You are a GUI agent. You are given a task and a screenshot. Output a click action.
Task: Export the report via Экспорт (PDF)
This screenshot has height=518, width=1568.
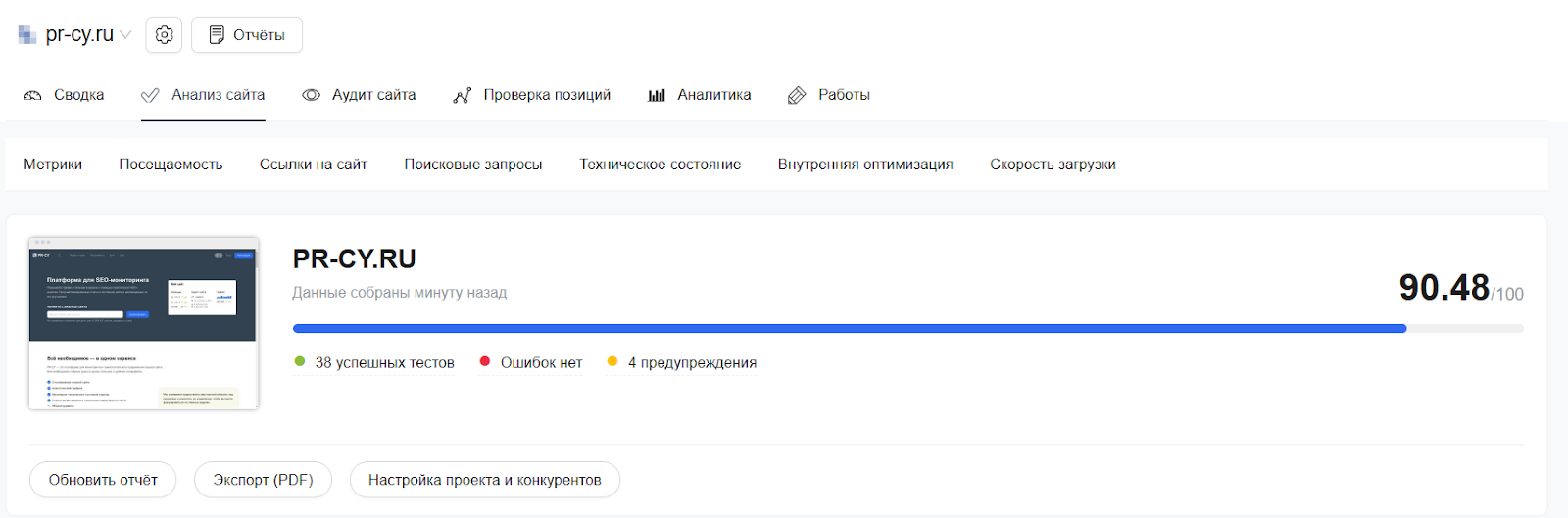point(263,480)
